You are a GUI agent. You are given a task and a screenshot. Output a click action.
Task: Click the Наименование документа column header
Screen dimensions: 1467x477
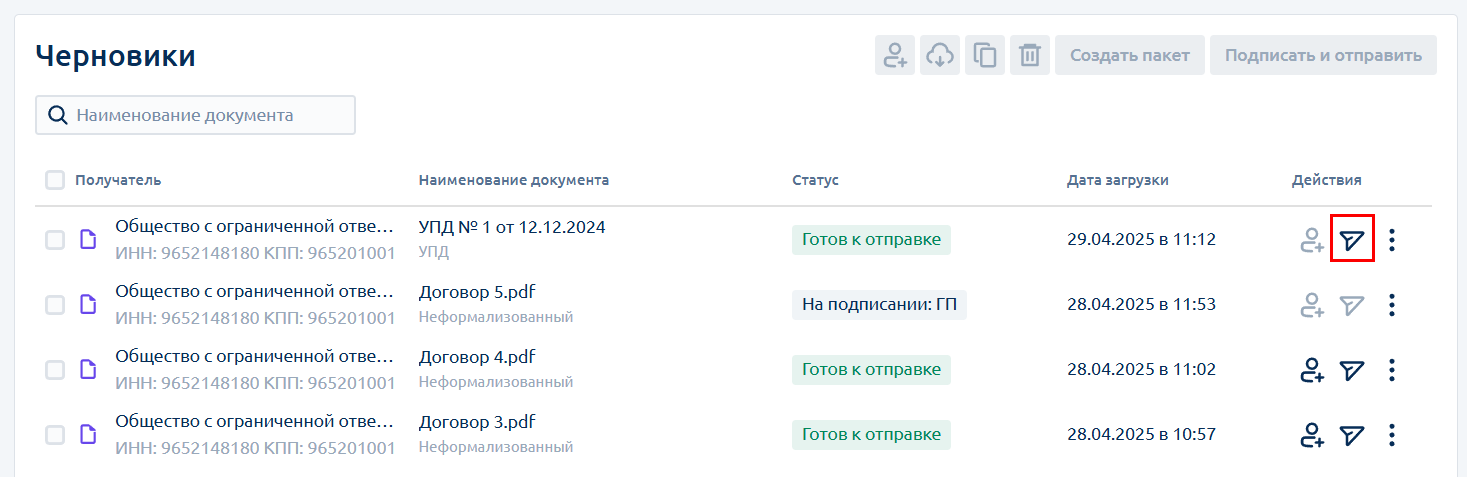[514, 180]
